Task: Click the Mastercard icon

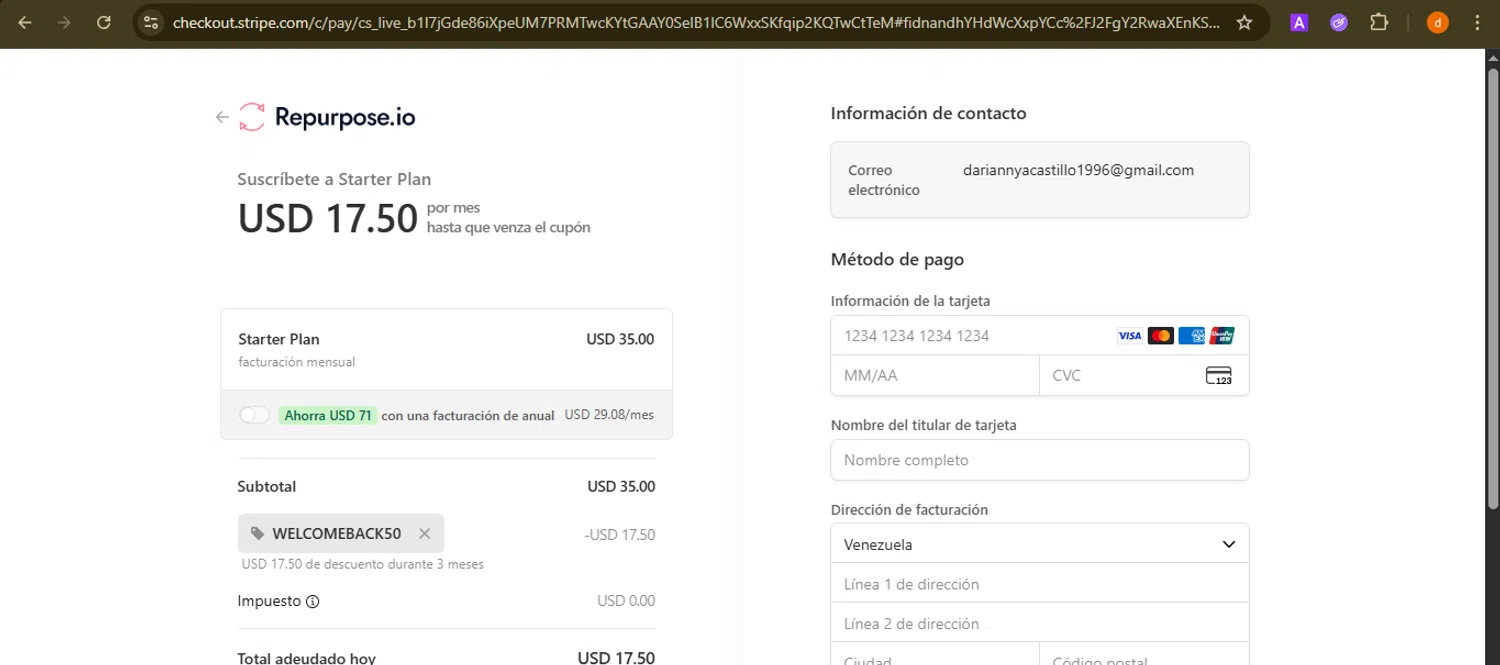Action: (x=1160, y=336)
